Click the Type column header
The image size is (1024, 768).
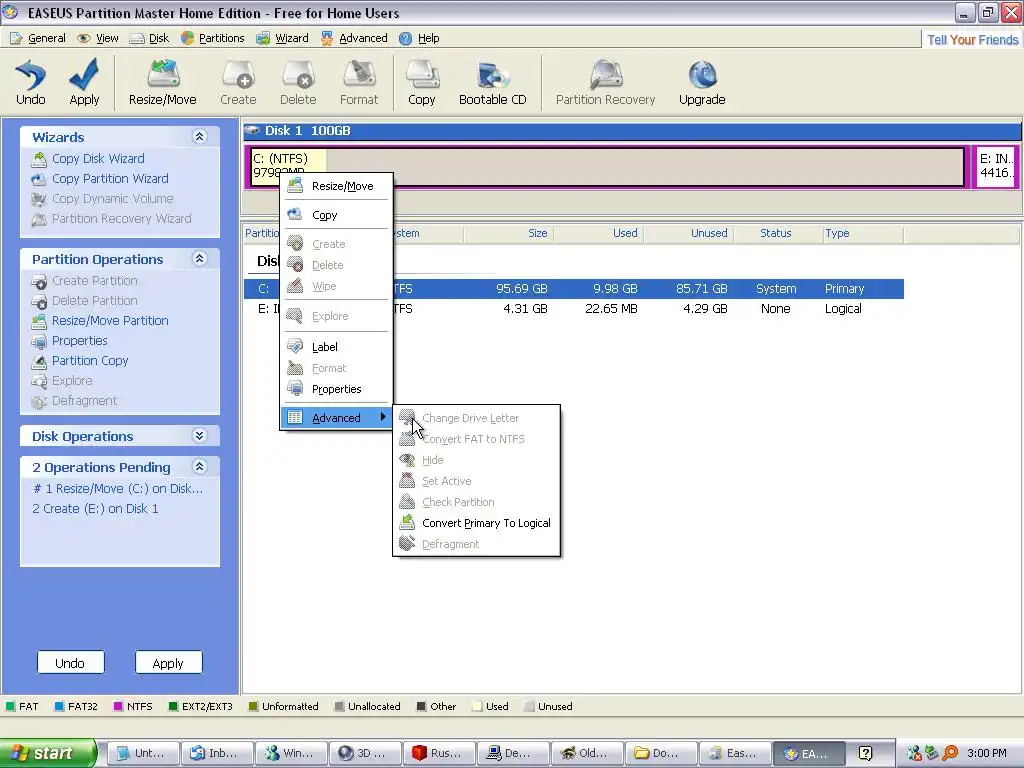(x=862, y=233)
